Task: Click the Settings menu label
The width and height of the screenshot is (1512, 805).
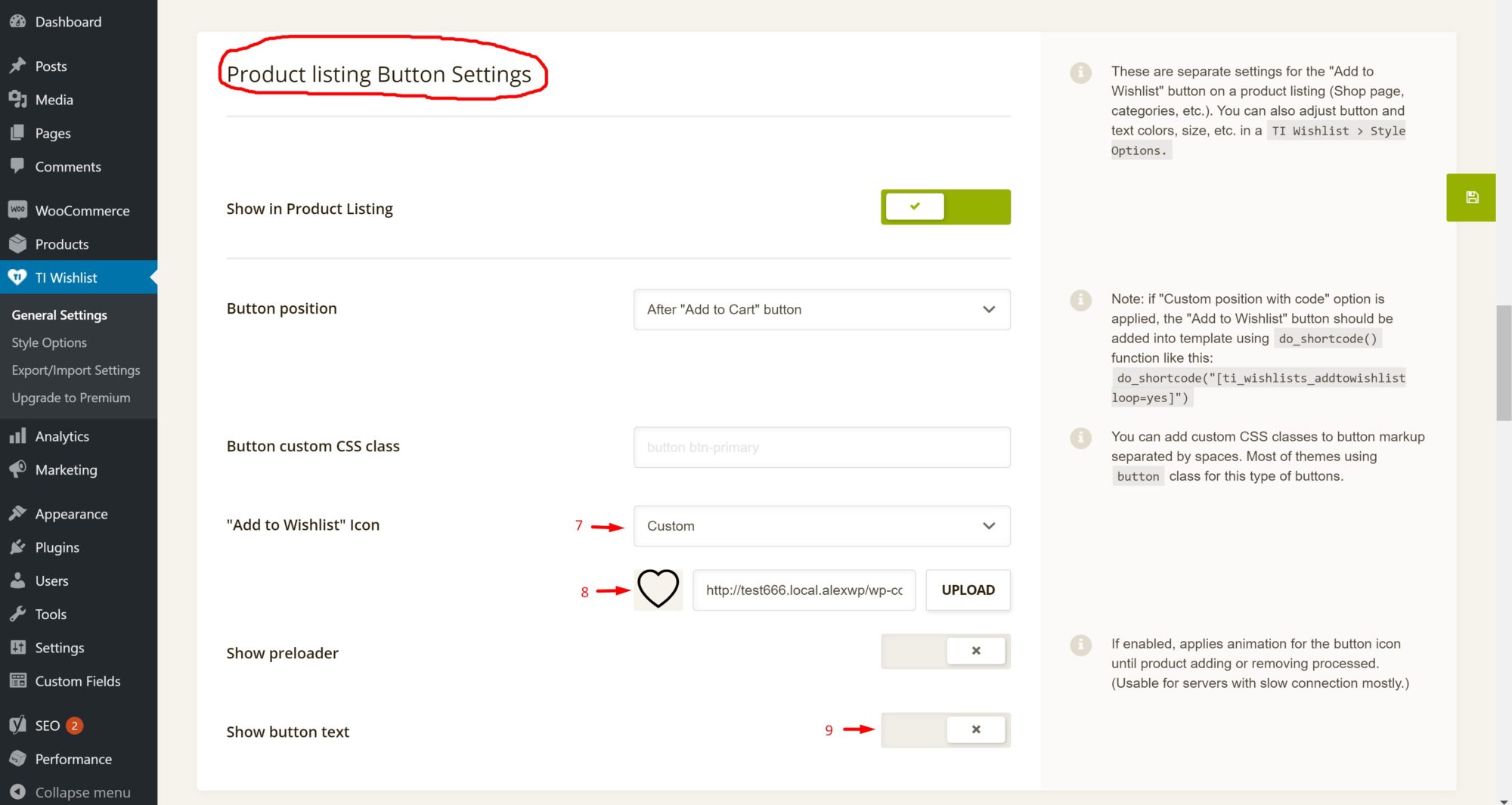Action: pyautogui.click(x=60, y=648)
